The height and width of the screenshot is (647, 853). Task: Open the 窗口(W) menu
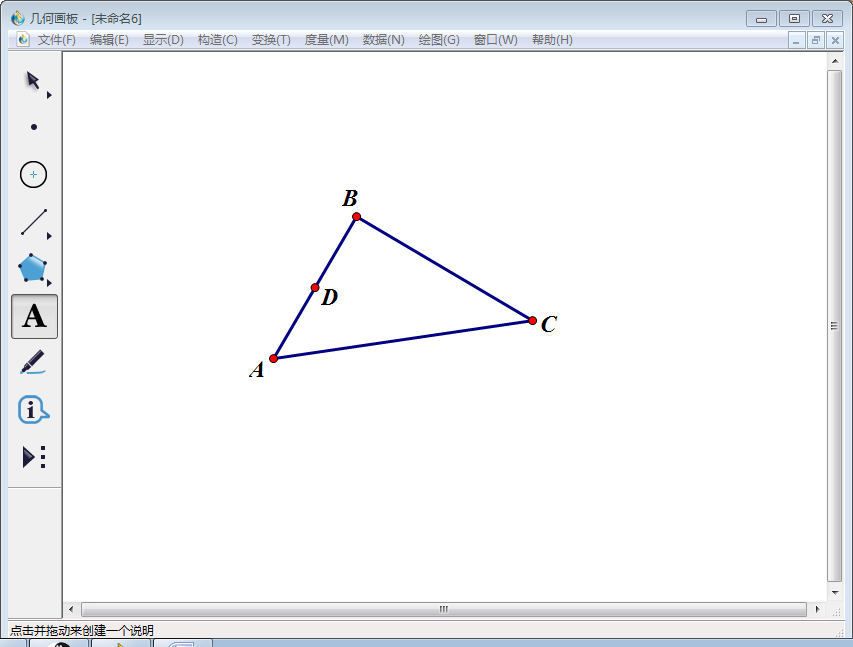click(x=496, y=40)
